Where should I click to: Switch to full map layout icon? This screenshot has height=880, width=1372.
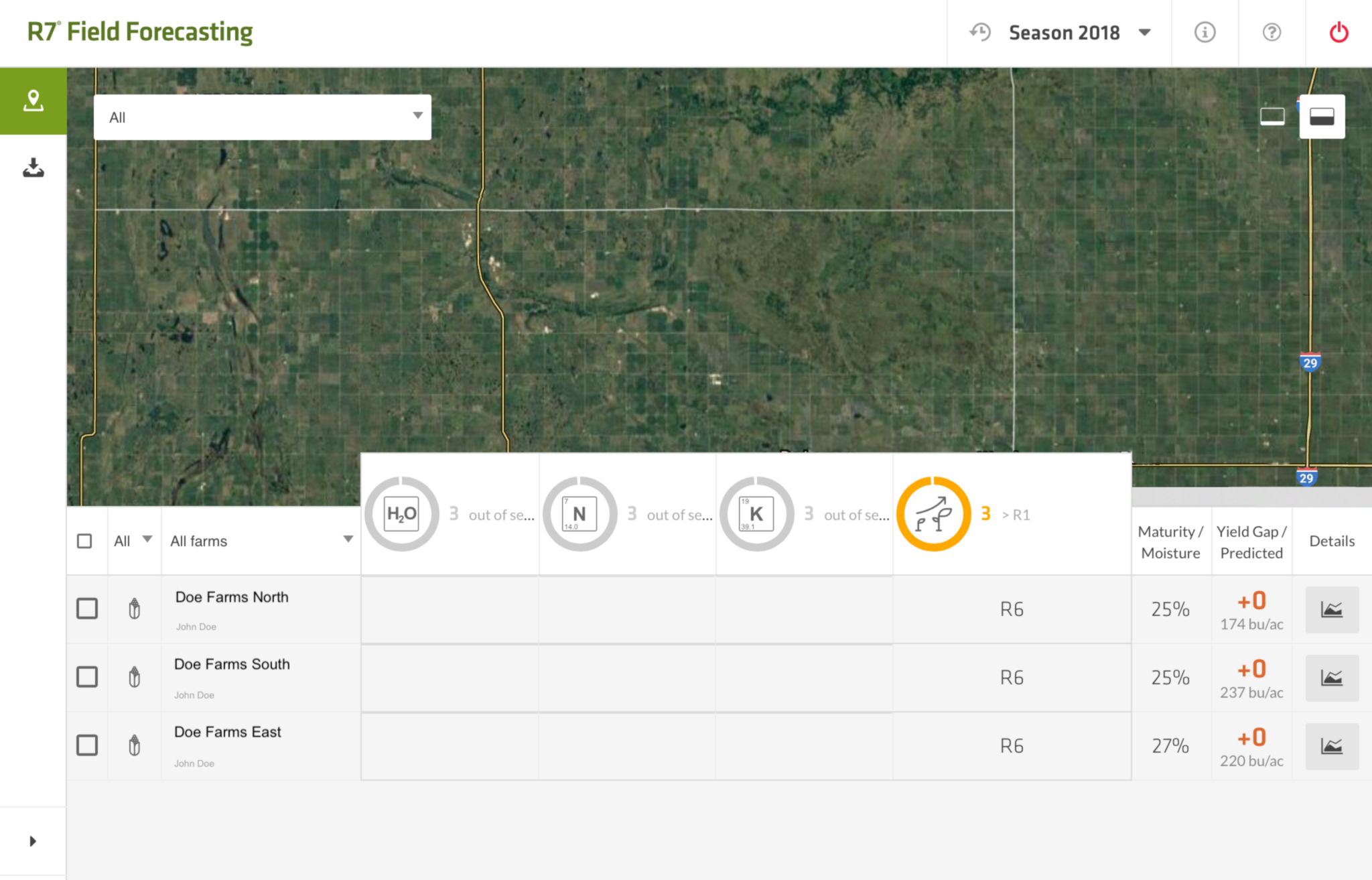1272,117
